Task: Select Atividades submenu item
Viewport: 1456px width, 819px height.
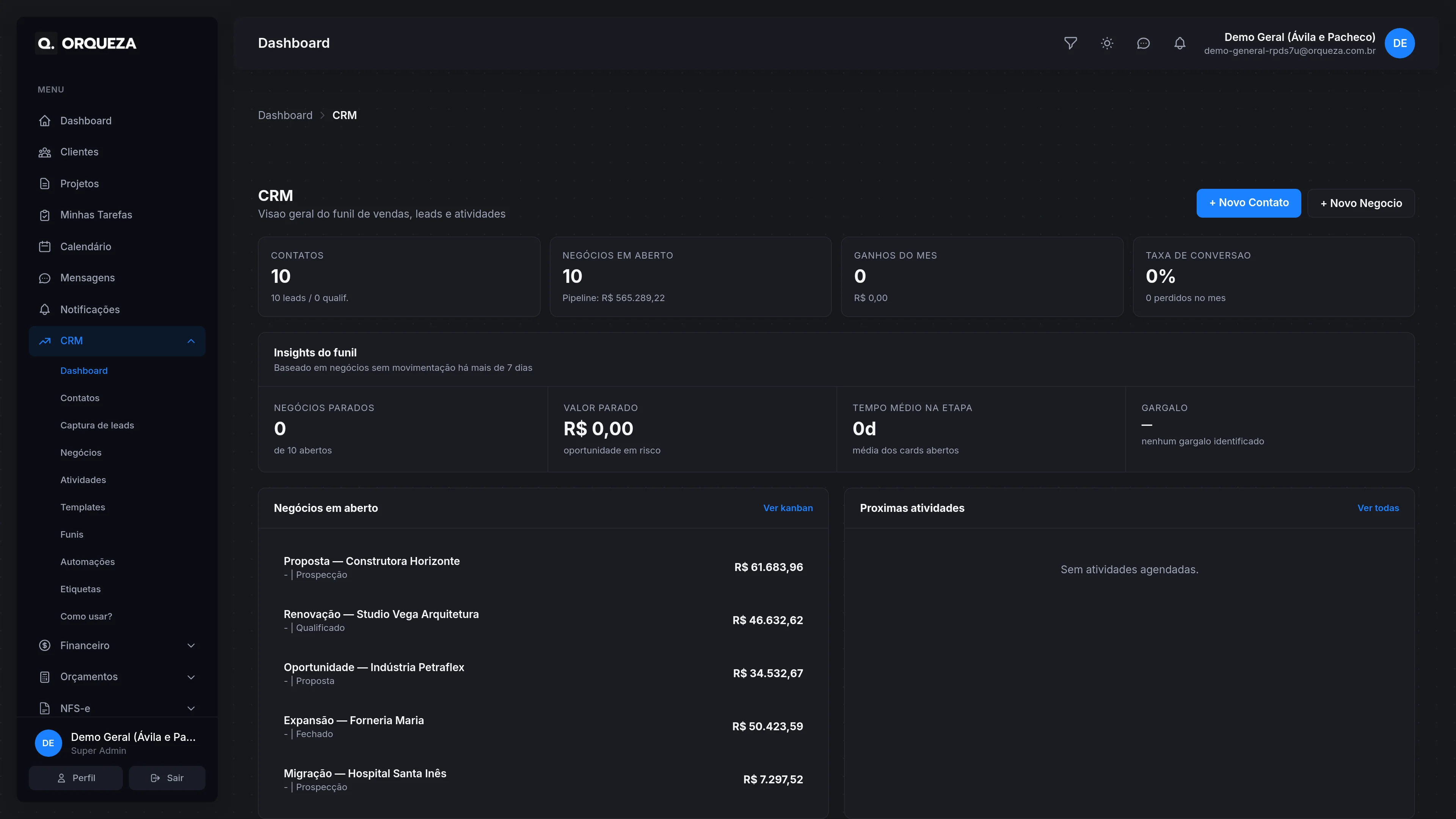Action: pyautogui.click(x=83, y=480)
